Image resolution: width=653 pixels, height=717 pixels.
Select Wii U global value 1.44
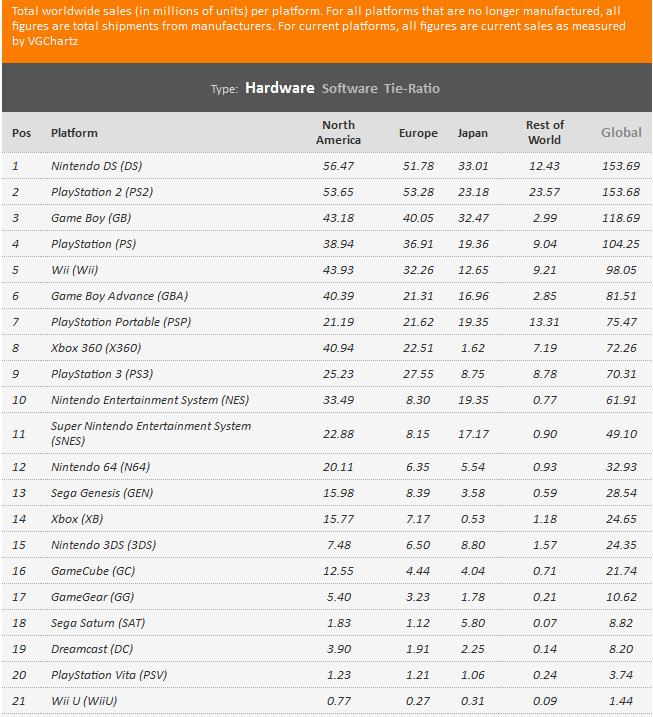click(621, 702)
